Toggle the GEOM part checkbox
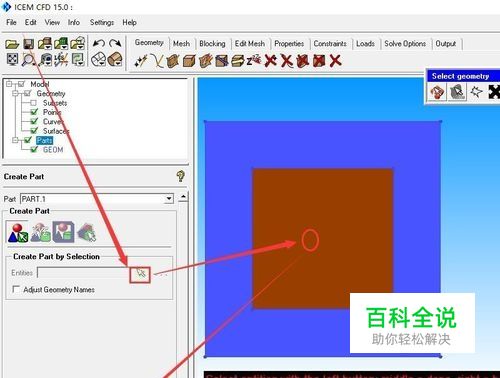The width and height of the screenshot is (500, 378). click(34, 149)
